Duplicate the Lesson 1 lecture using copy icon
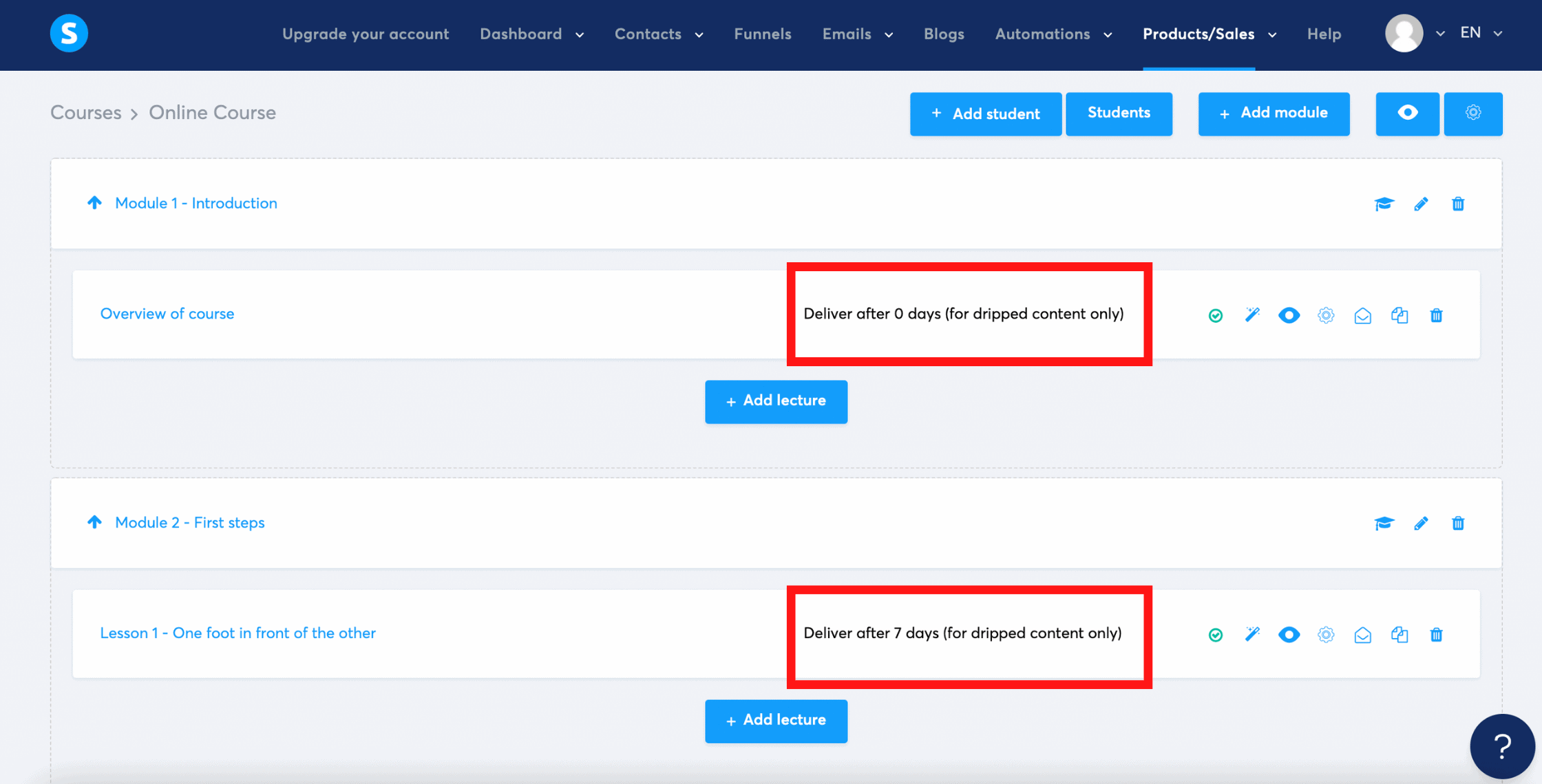The width and height of the screenshot is (1542, 784). click(x=1400, y=635)
